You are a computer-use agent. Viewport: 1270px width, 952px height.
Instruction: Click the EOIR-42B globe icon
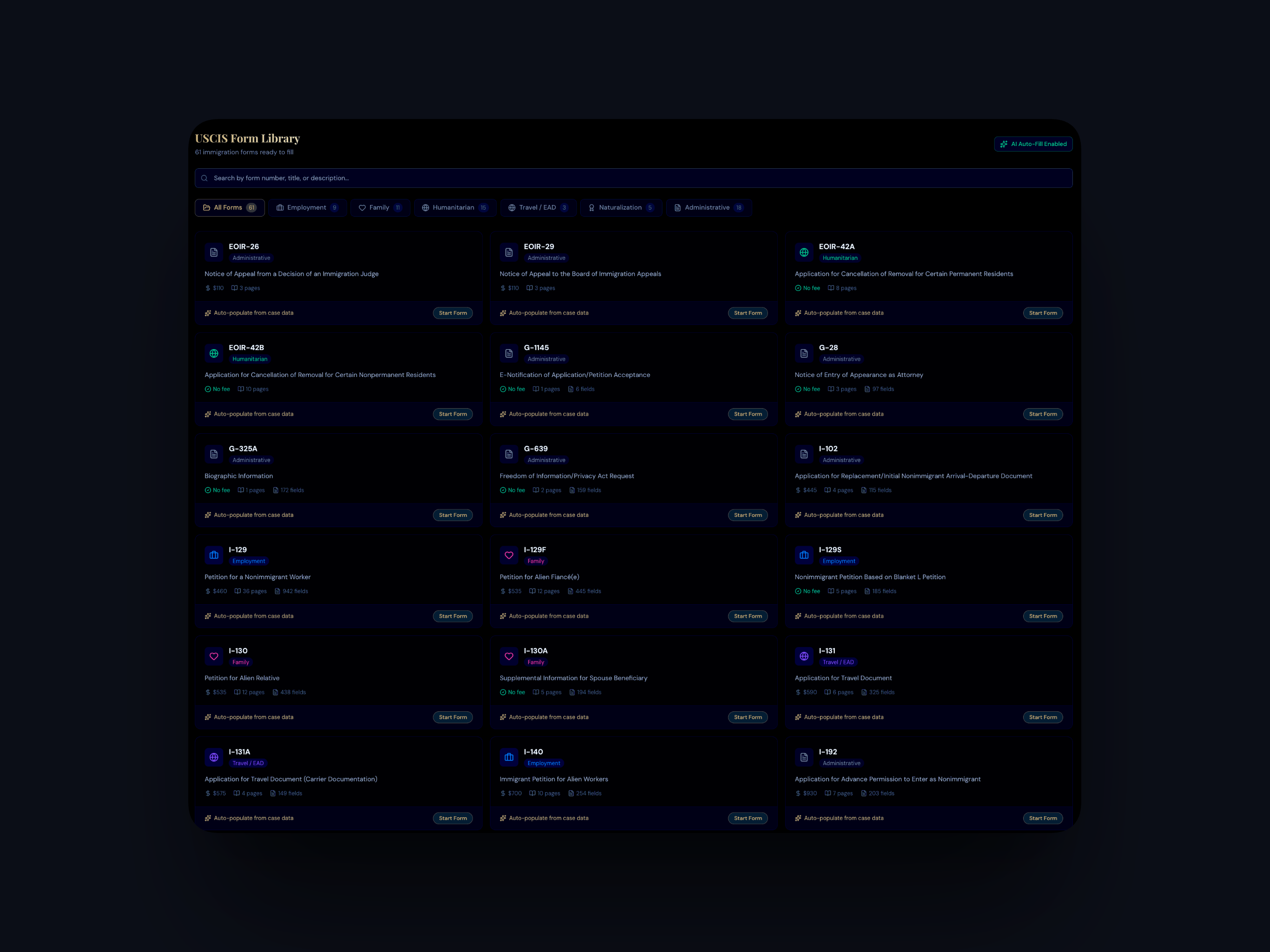(213, 353)
